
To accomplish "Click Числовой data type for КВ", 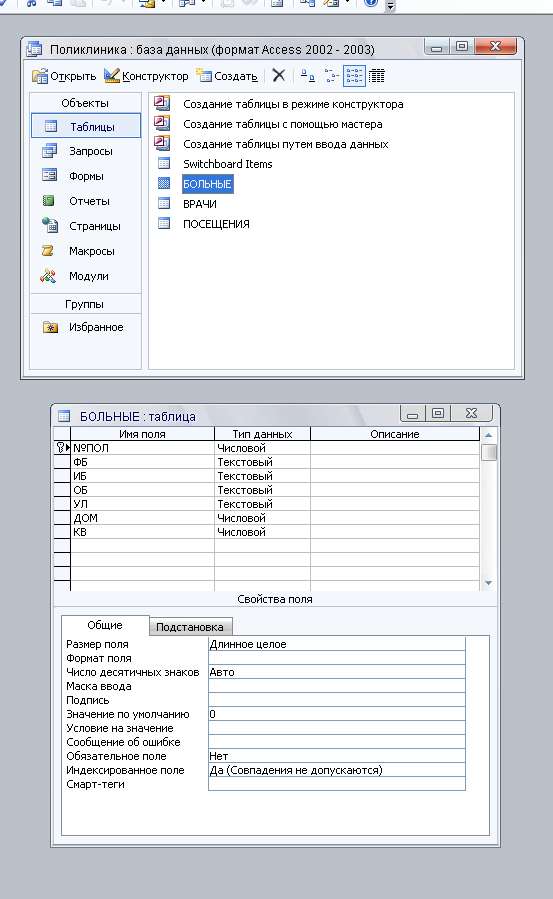I will [x=262, y=532].
